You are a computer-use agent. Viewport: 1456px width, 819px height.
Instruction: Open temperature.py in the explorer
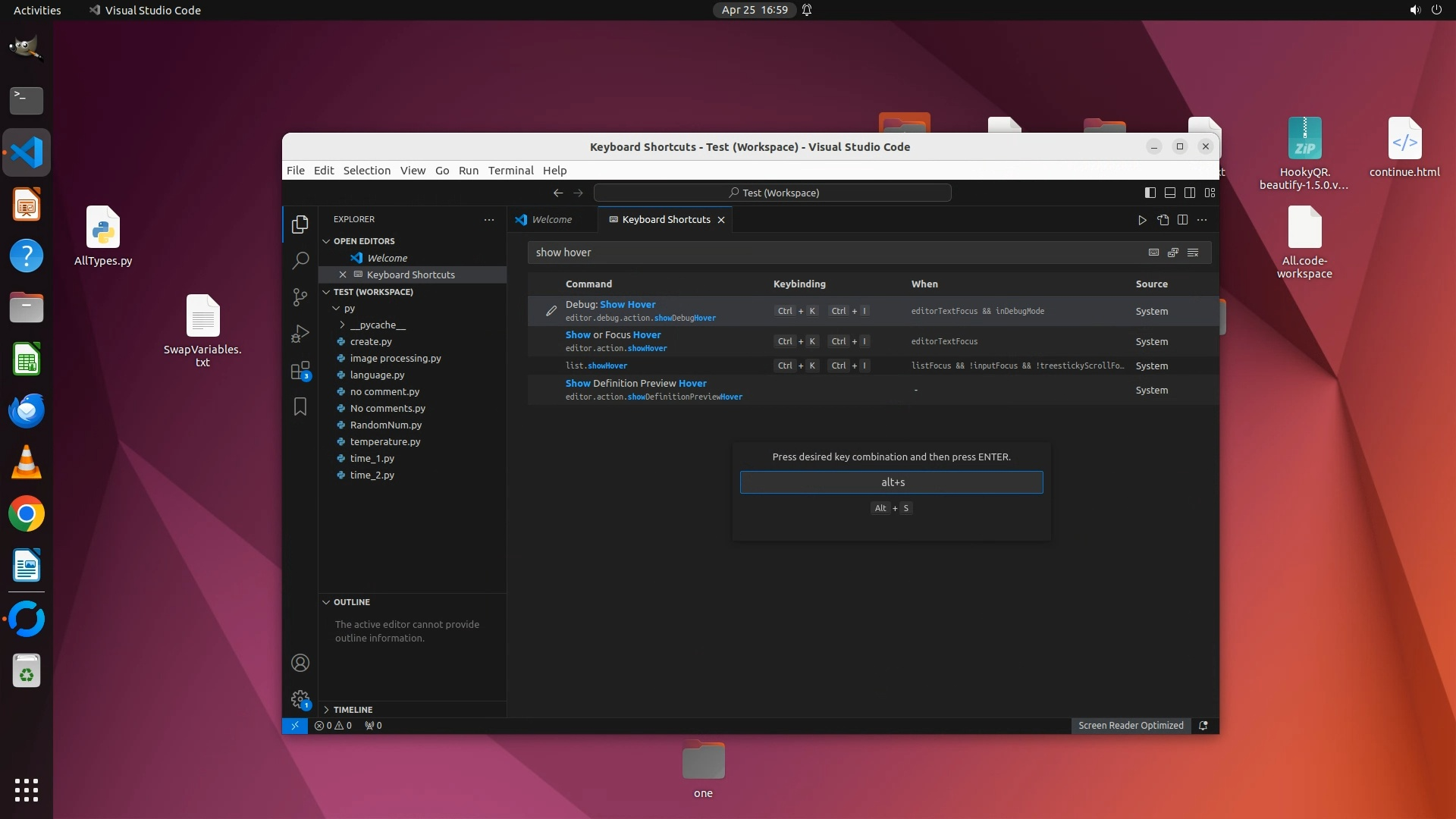(384, 441)
